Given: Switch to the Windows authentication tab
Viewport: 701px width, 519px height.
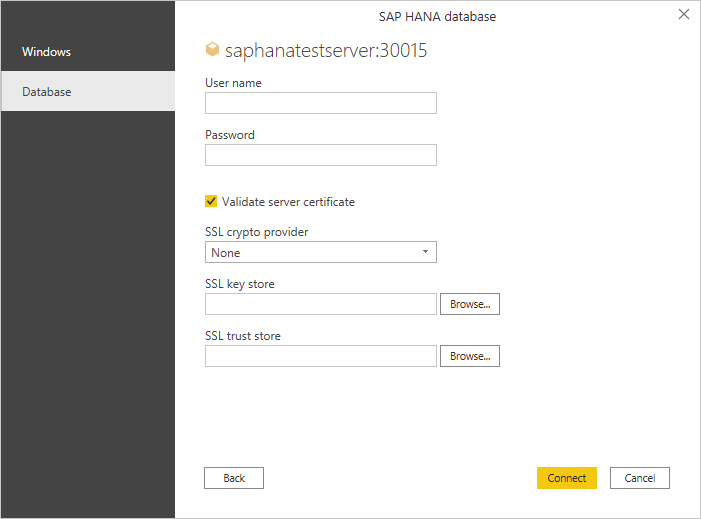Looking at the screenshot, I should point(88,51).
